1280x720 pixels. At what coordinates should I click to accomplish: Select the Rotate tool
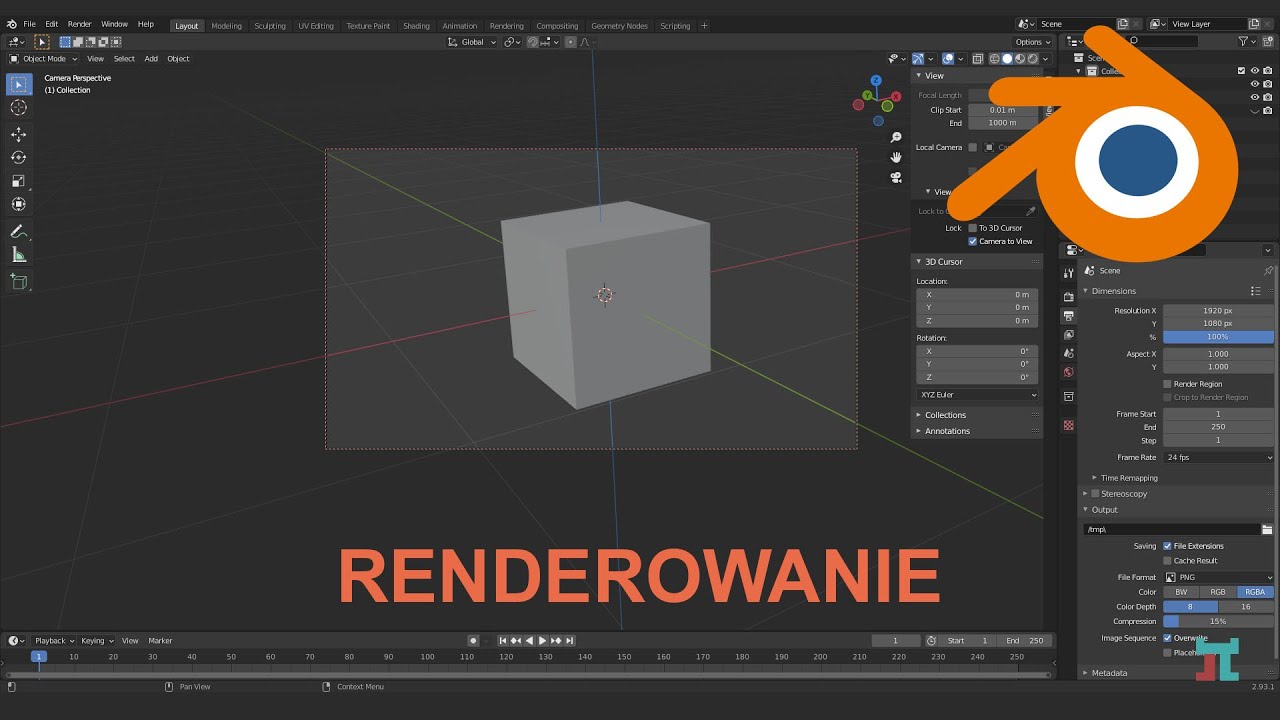point(18,157)
